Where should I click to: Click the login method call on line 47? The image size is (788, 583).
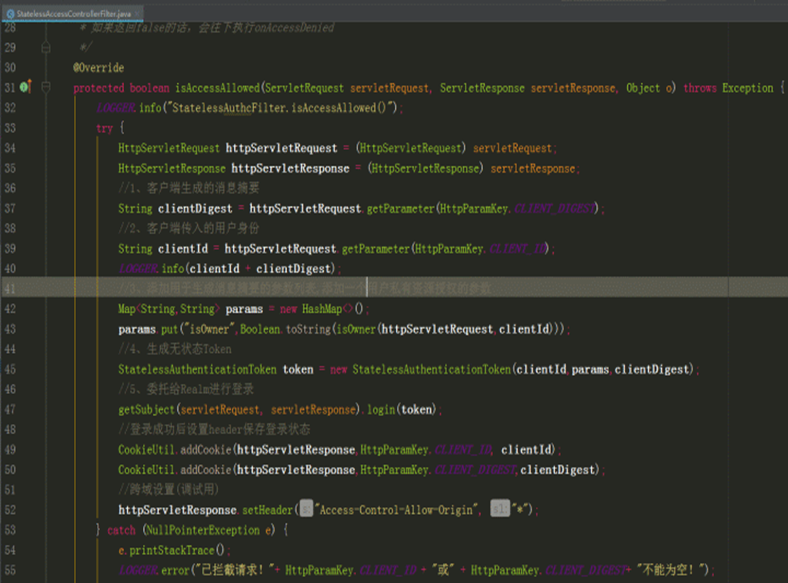click(x=381, y=410)
